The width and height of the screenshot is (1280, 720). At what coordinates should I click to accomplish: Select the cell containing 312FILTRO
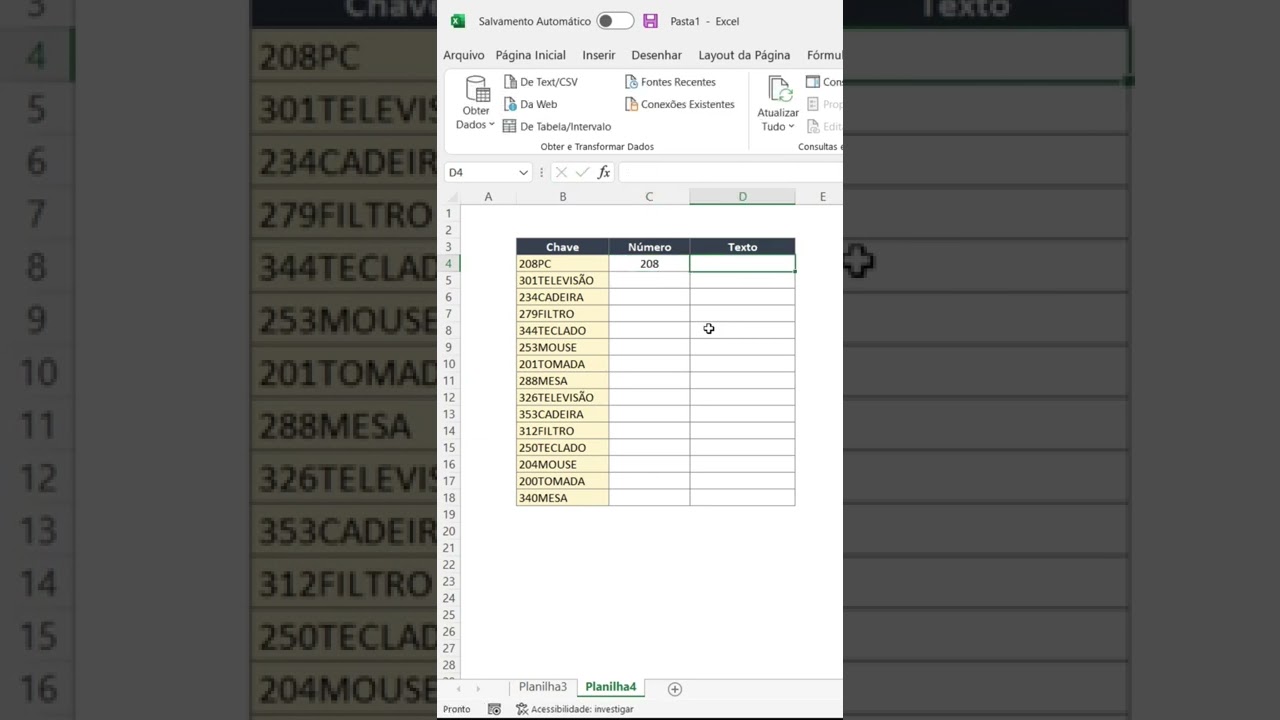[x=562, y=431]
